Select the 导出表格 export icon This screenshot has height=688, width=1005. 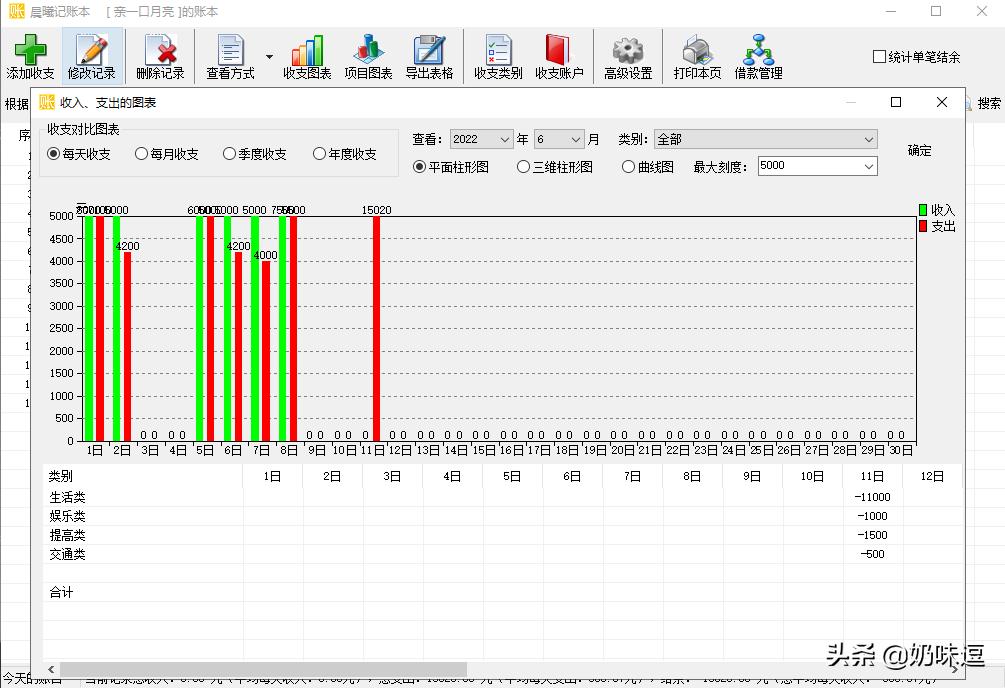(x=430, y=55)
